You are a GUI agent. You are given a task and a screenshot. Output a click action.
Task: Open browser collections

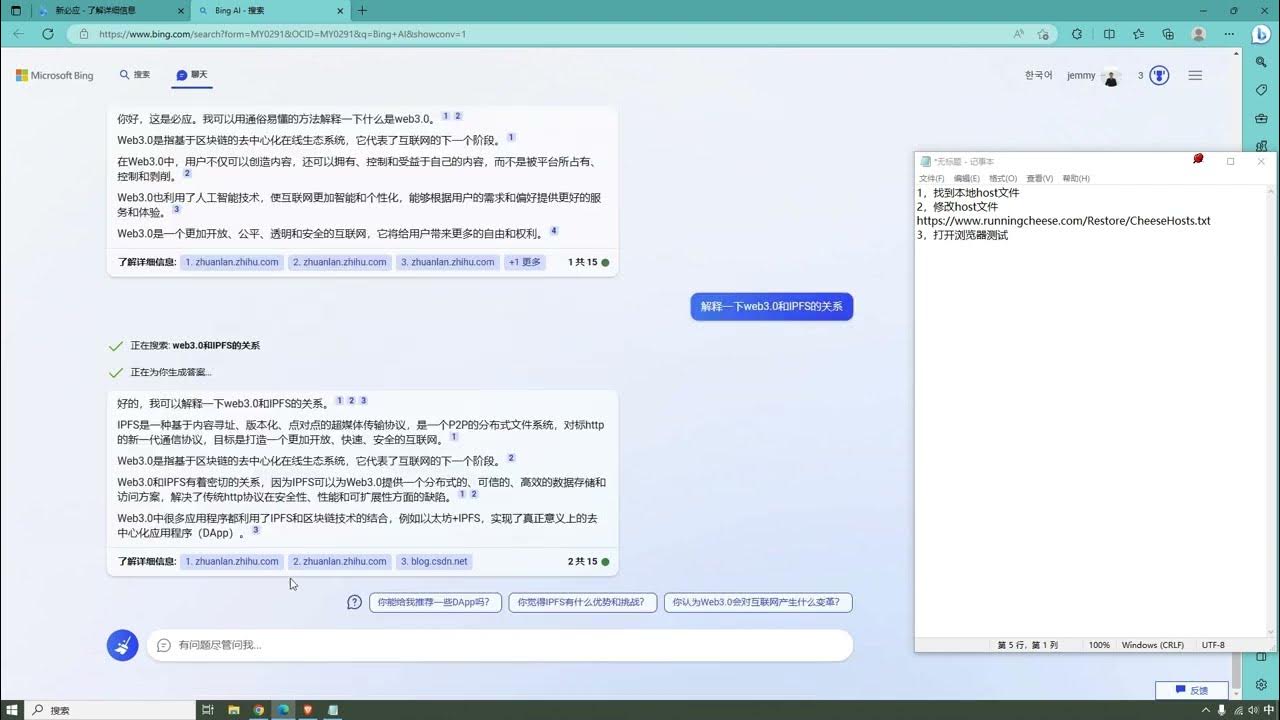1168,33
